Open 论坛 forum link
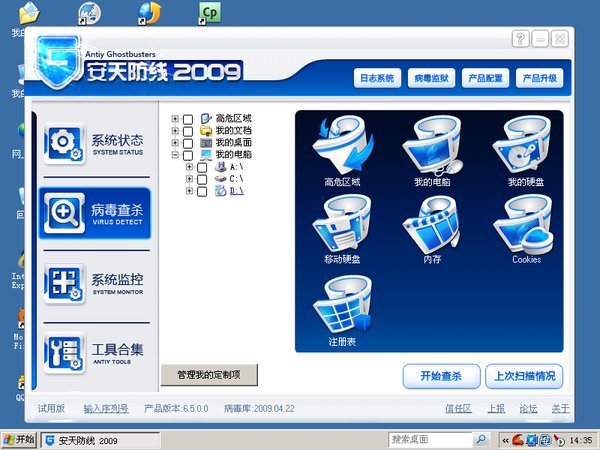The height and width of the screenshot is (450, 600). click(528, 409)
